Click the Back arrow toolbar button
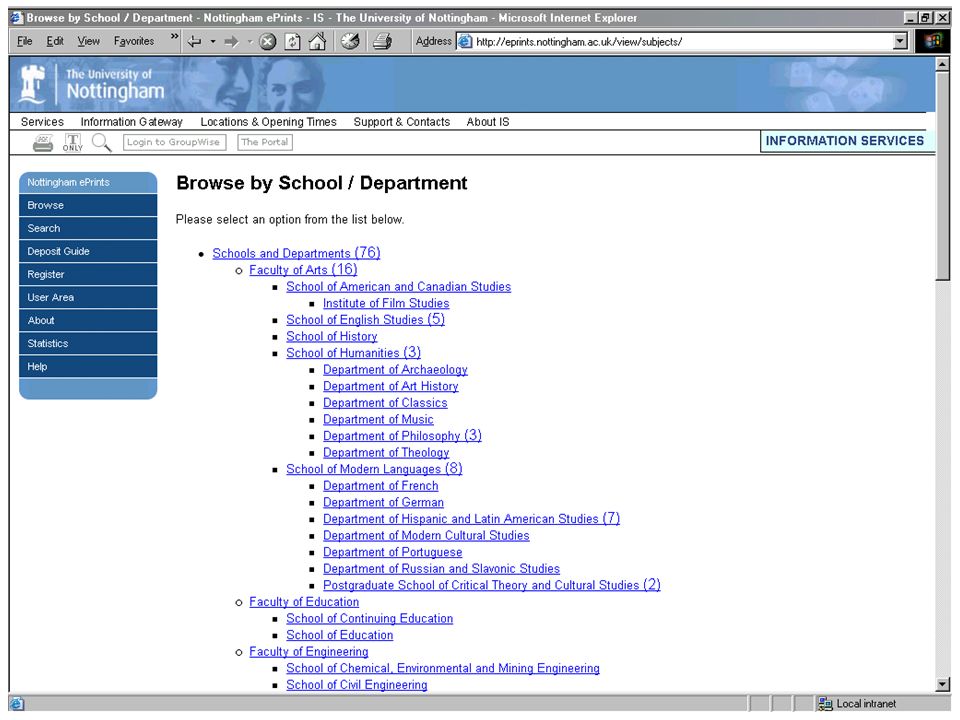The height and width of the screenshot is (720, 960). [195, 42]
